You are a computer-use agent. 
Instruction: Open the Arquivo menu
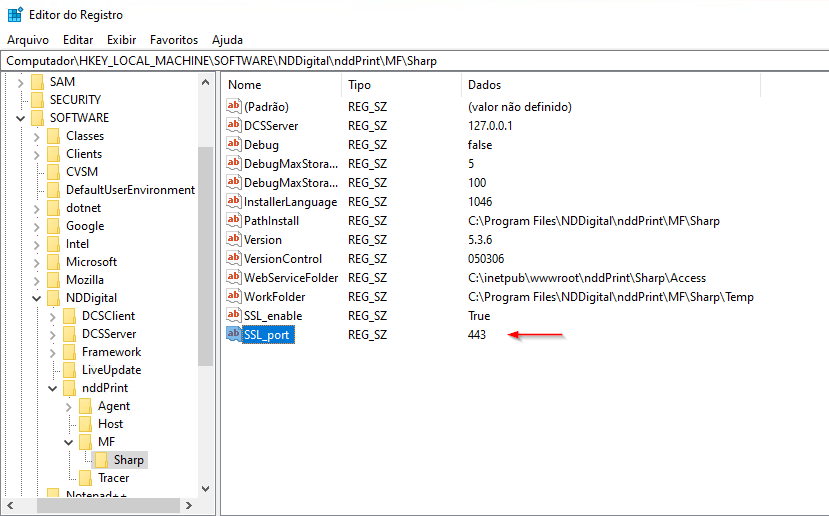(x=28, y=40)
